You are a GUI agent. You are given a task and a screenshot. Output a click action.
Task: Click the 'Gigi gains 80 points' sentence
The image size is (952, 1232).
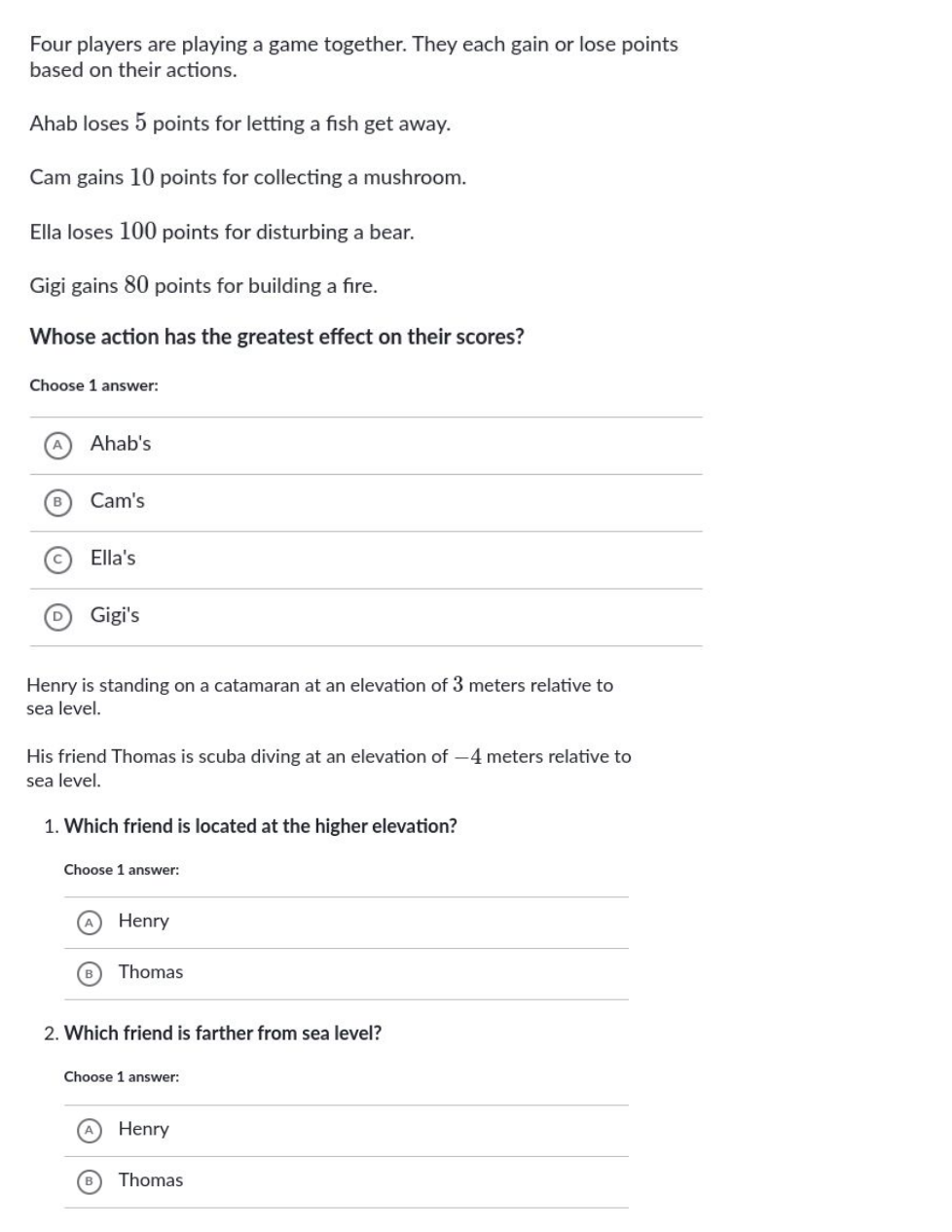click(203, 286)
